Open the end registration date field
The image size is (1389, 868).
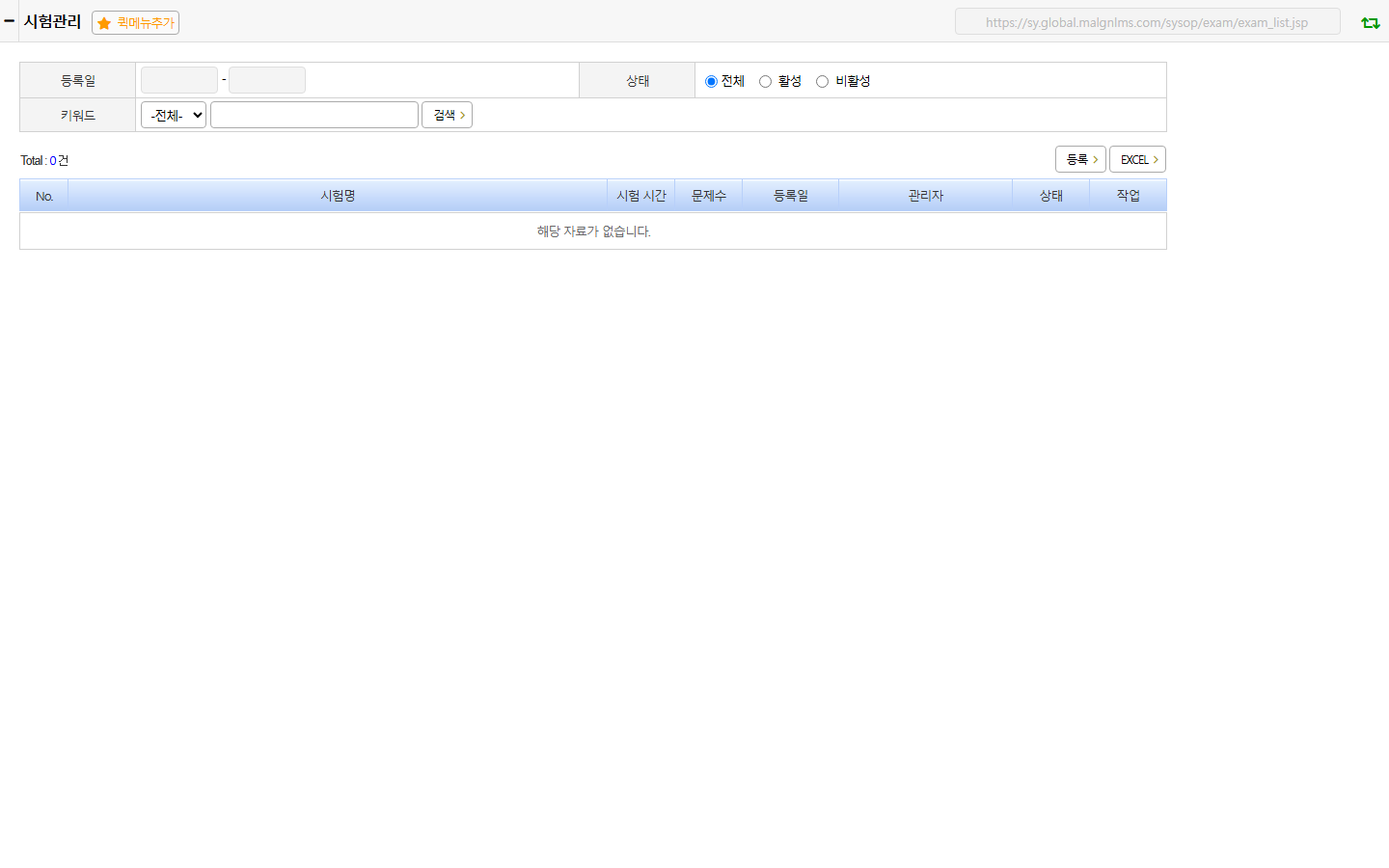click(x=267, y=80)
